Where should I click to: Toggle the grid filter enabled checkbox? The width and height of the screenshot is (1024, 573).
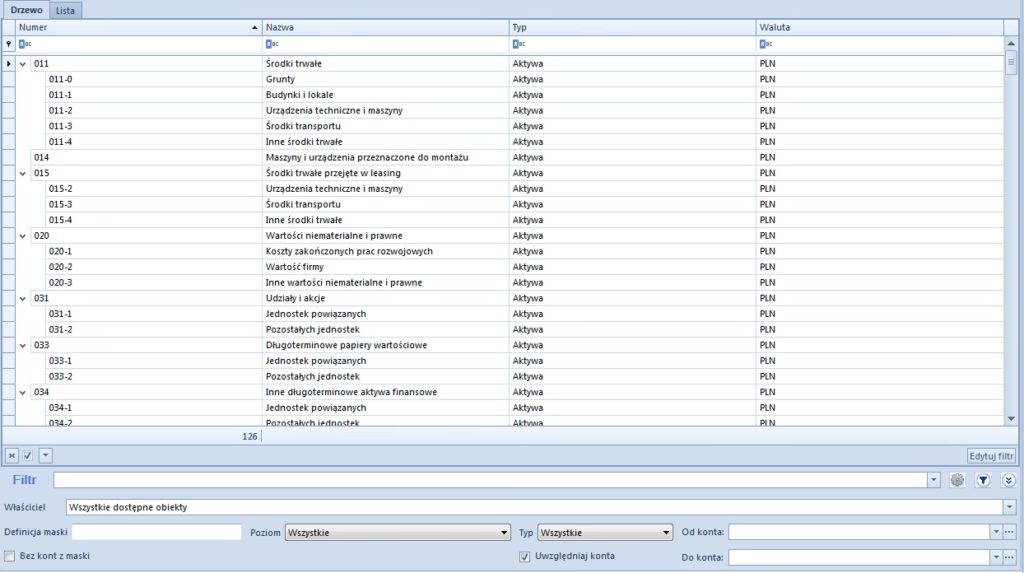pyautogui.click(x=28, y=455)
